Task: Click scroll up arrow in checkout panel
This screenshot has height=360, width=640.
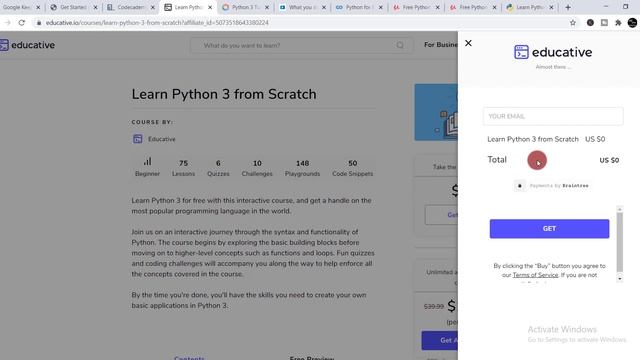Action: click(x=620, y=209)
